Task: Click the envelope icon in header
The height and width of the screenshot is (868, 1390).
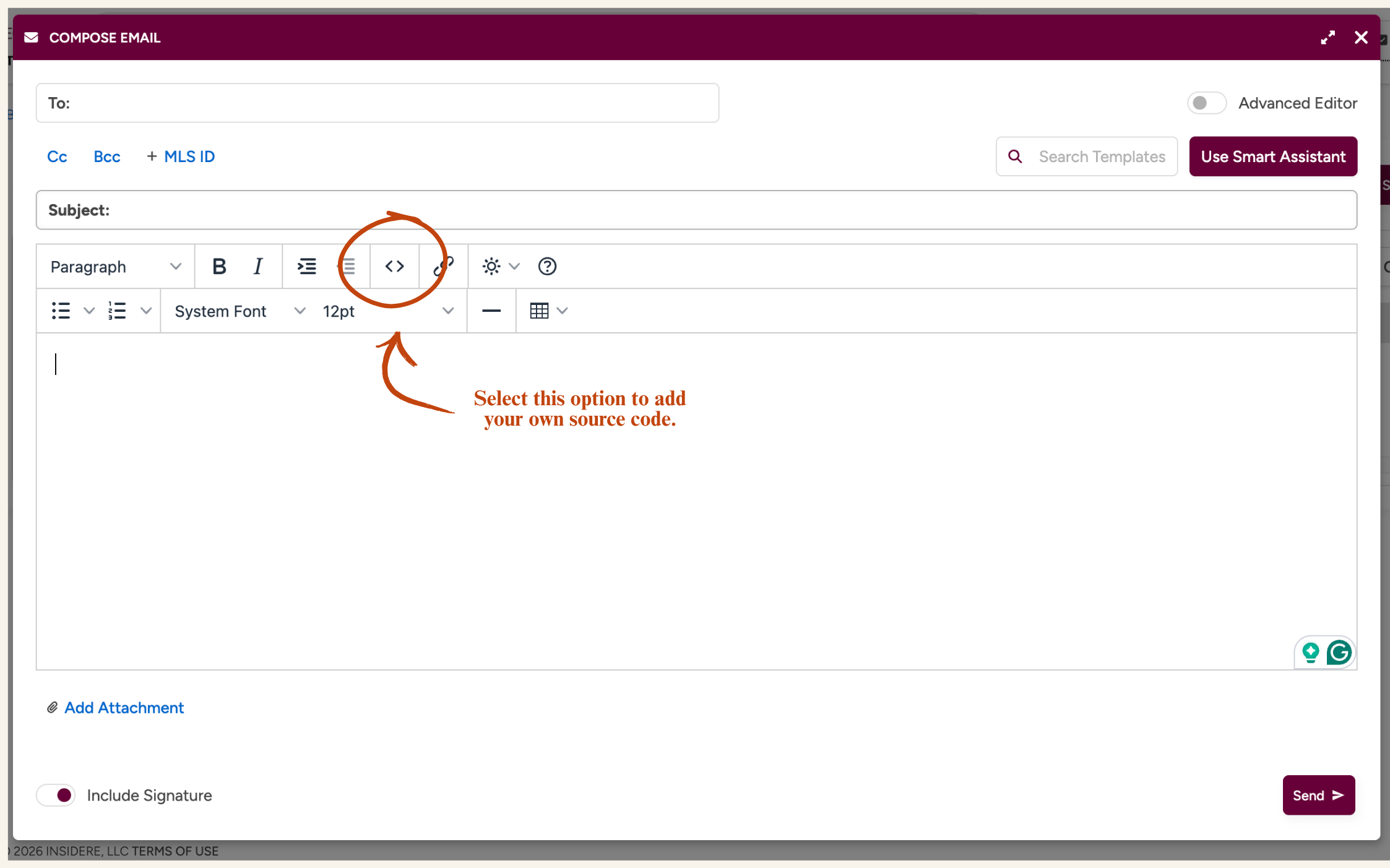Action: pos(31,38)
